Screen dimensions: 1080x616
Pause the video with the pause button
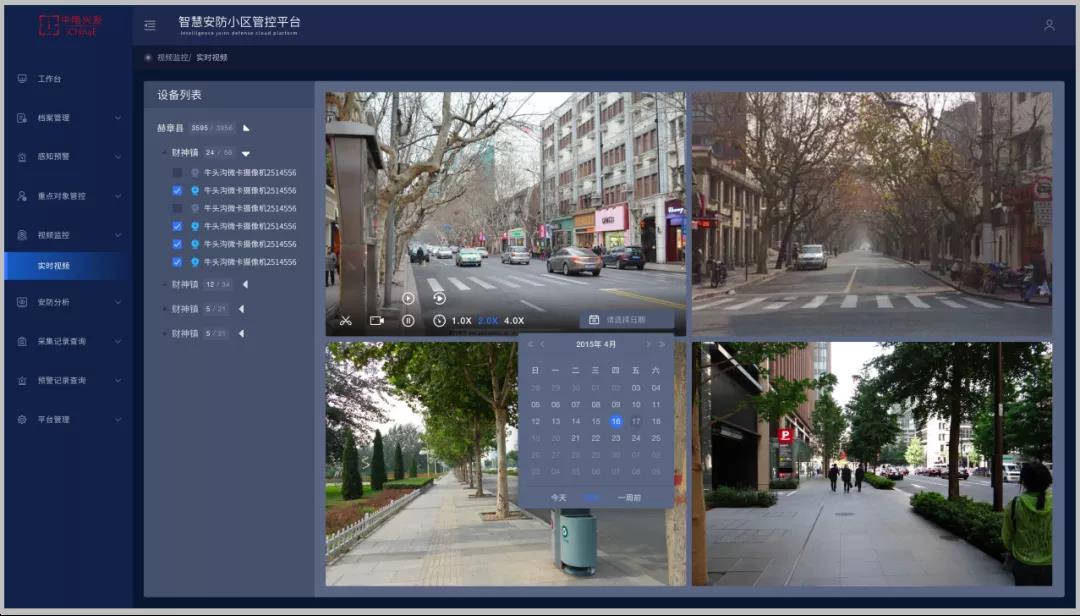click(x=408, y=321)
